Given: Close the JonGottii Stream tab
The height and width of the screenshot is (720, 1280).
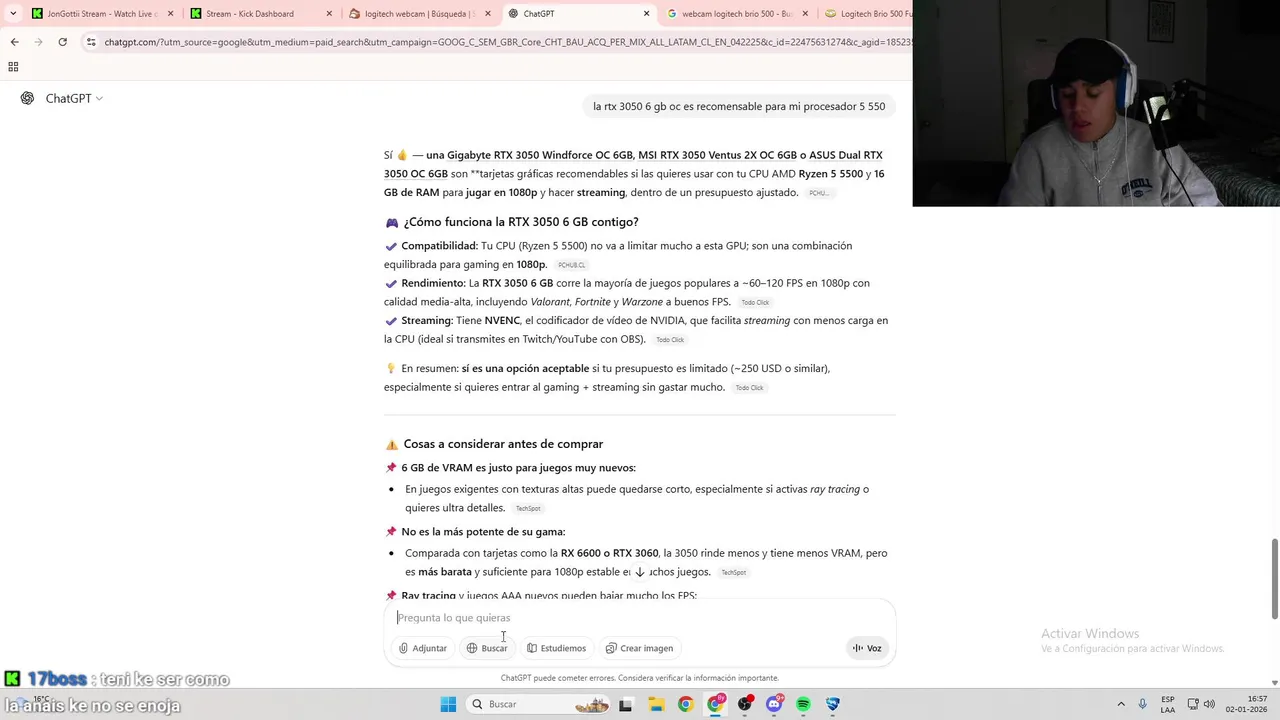Looking at the screenshot, I should (x=170, y=14).
